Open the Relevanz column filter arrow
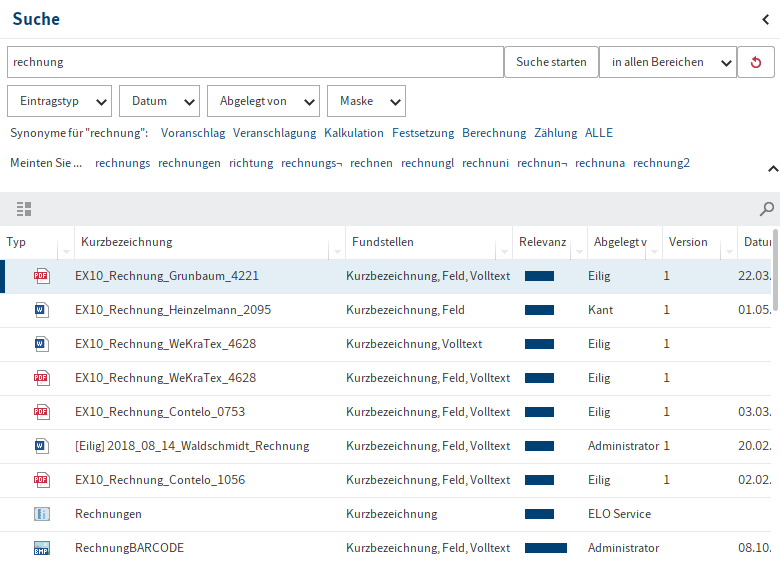 (579, 252)
